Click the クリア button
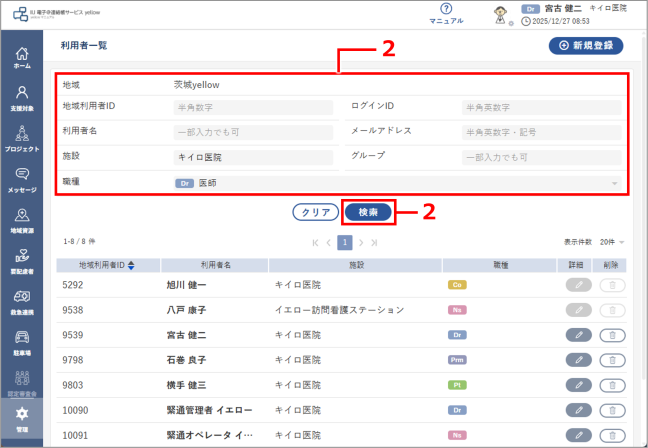Image resolution: width=648 pixels, height=448 pixels. pyautogui.click(x=315, y=212)
